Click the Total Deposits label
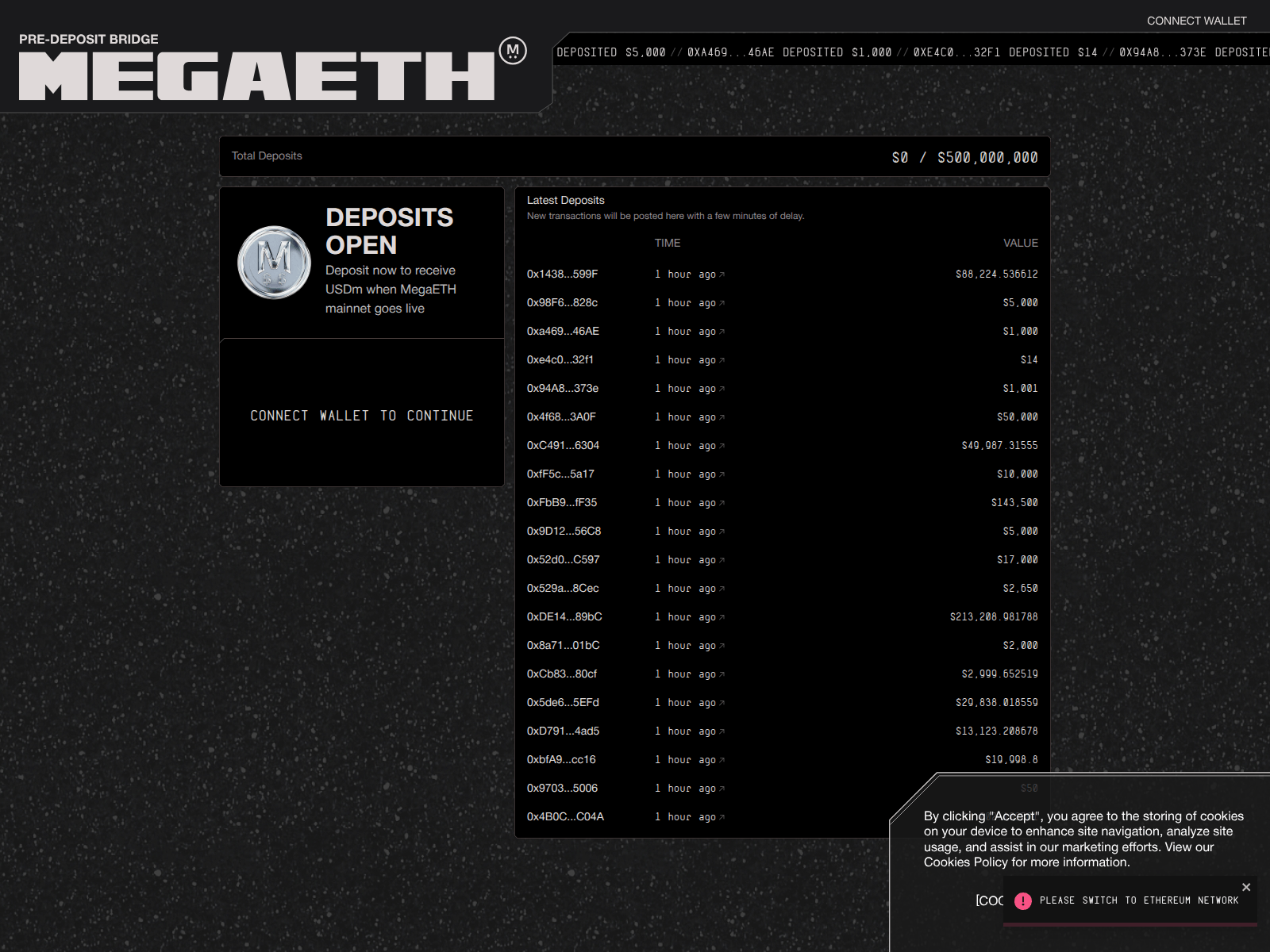The height and width of the screenshot is (952, 1270). click(267, 155)
